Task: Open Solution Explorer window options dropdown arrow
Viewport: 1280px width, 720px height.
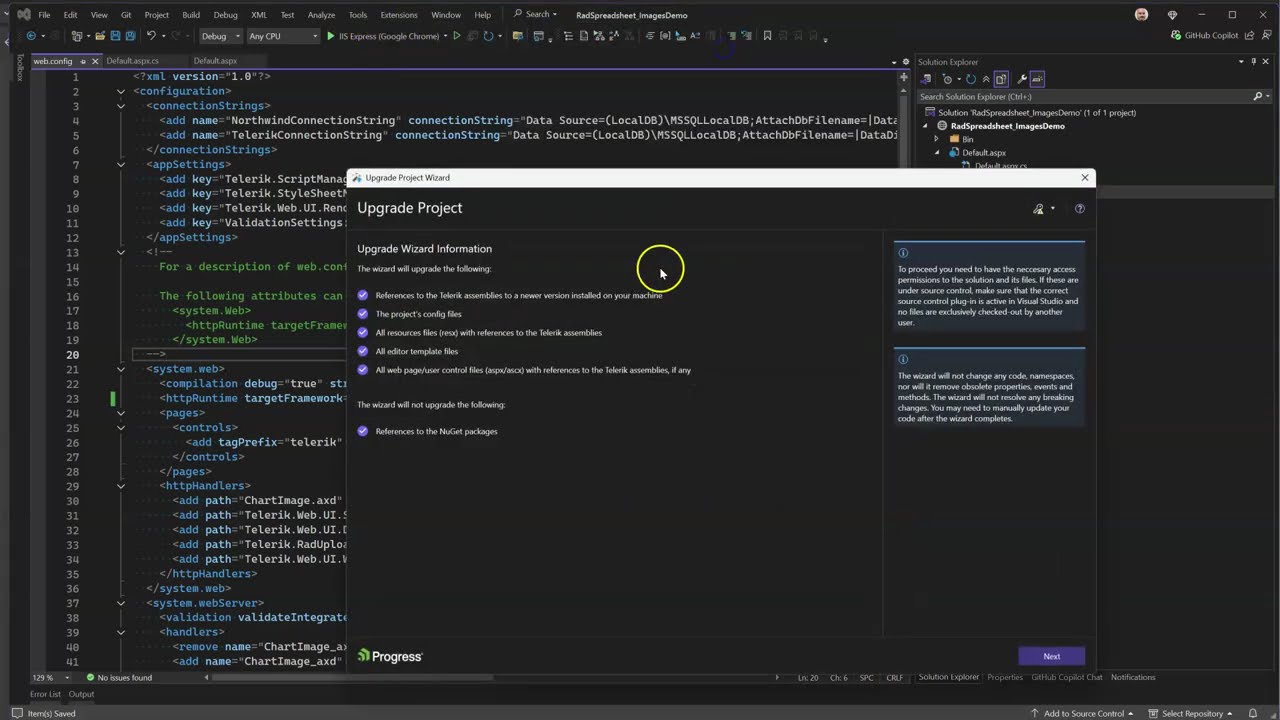Action: point(1240,61)
